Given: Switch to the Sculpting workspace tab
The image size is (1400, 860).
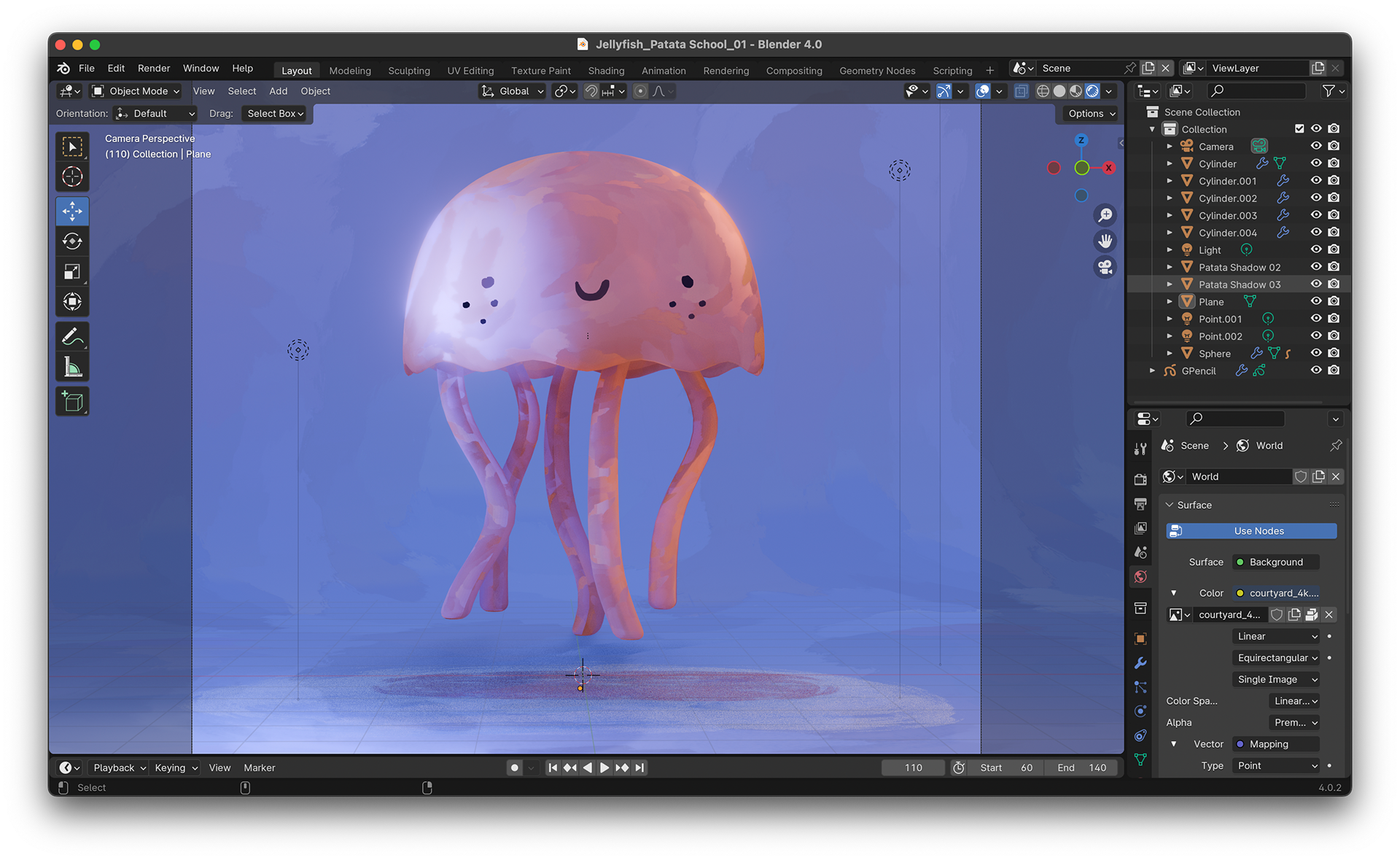Looking at the screenshot, I should coord(409,71).
